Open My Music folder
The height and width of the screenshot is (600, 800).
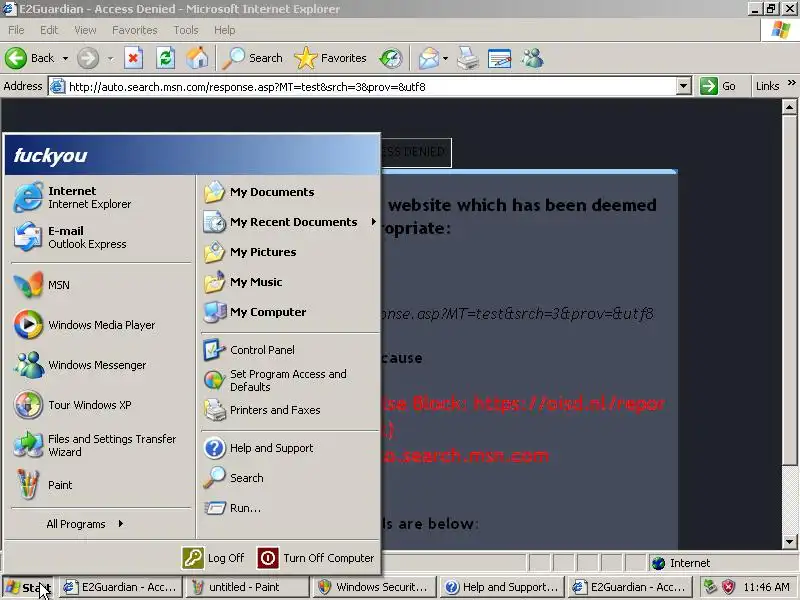[290, 282]
